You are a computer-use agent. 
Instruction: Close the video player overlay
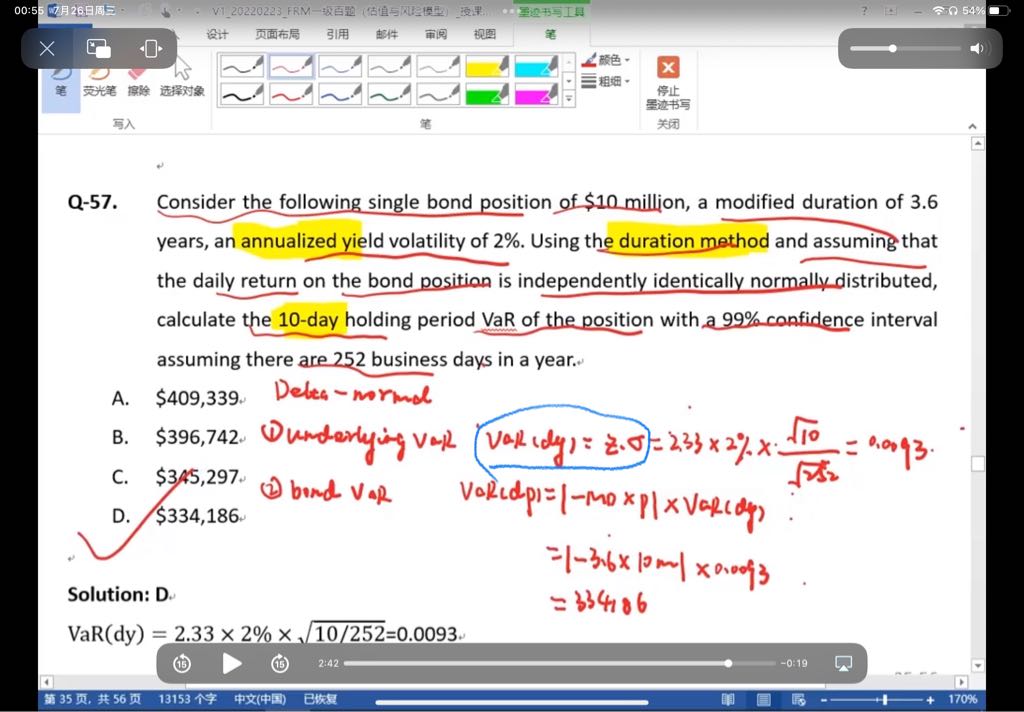click(x=47, y=48)
